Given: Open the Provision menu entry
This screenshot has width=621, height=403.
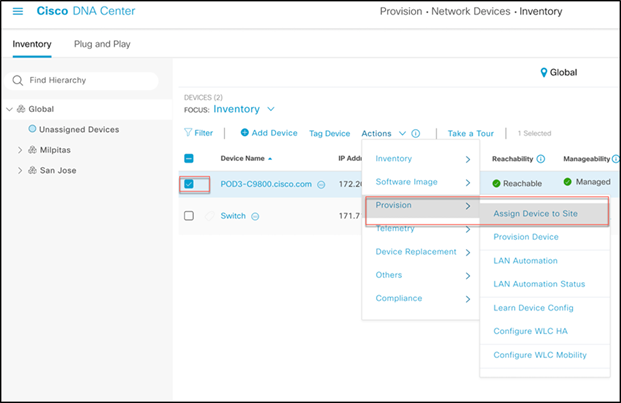Looking at the screenshot, I should (421, 205).
